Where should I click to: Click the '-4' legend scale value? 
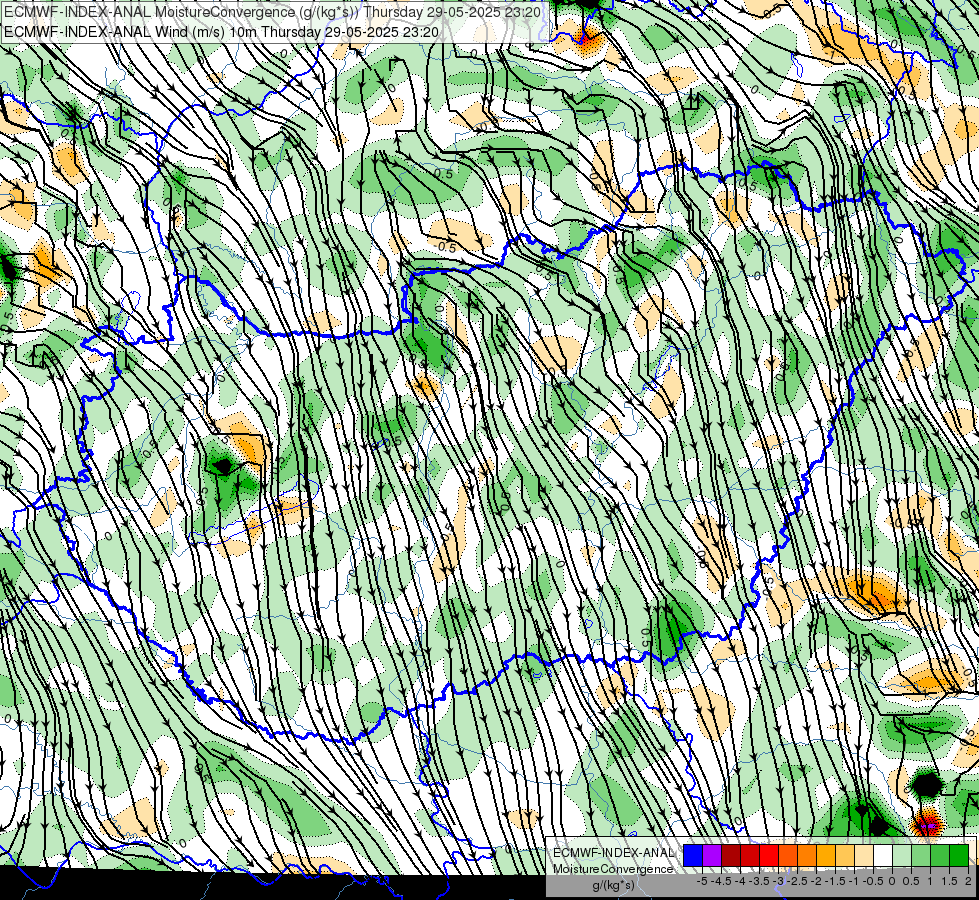[740, 881]
